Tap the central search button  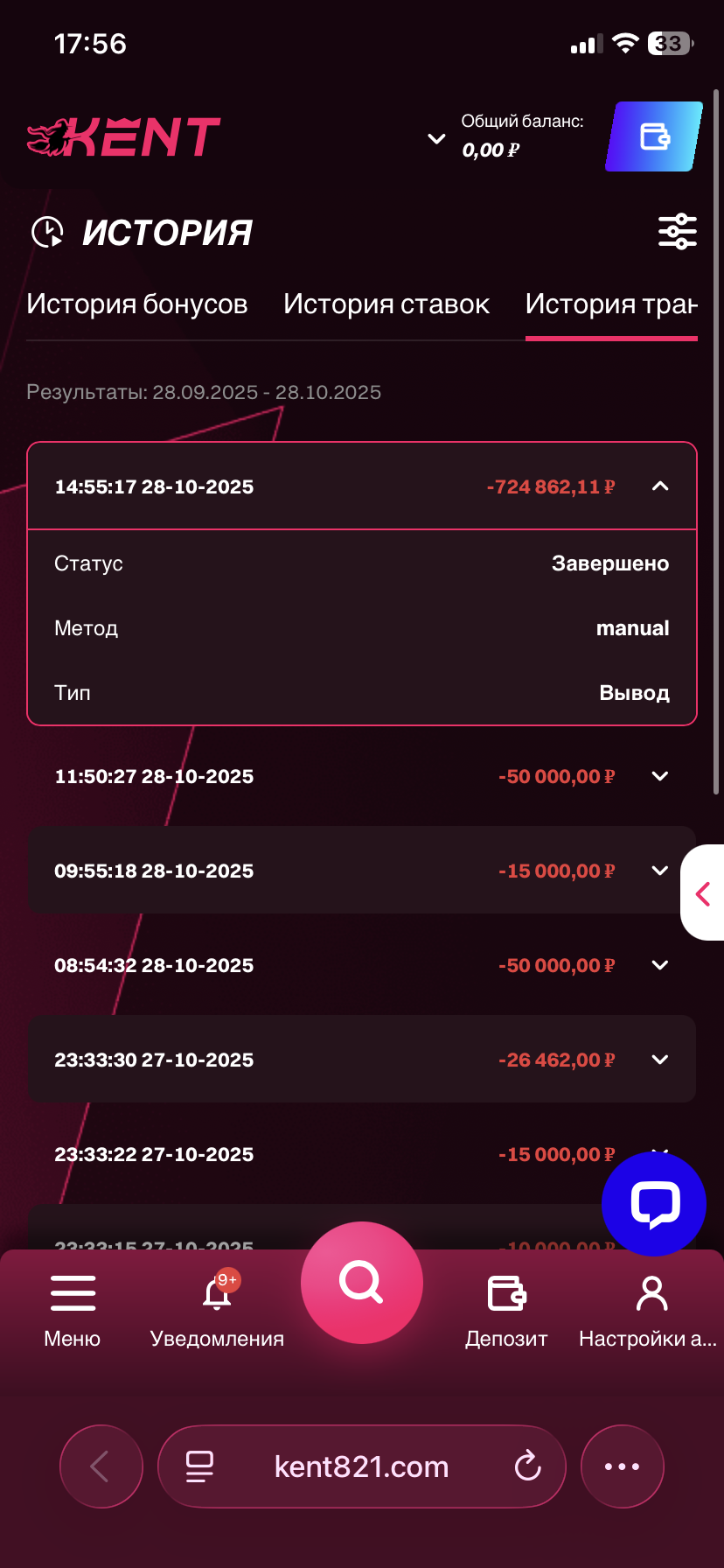point(361,1283)
